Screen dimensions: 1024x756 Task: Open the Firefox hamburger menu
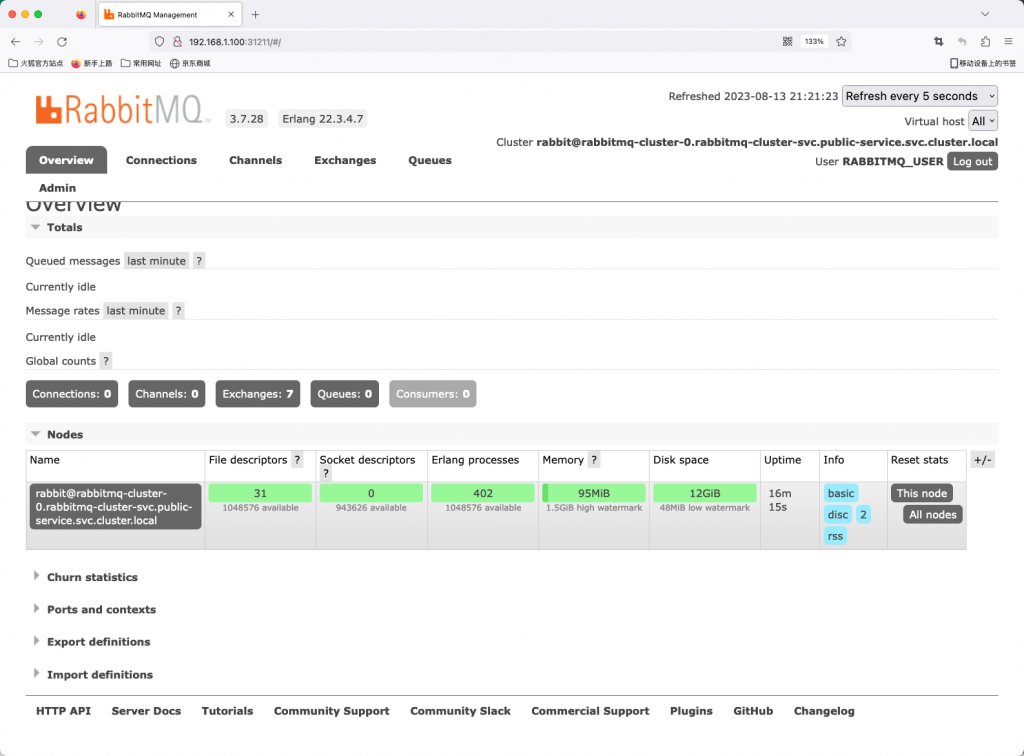(x=1008, y=42)
